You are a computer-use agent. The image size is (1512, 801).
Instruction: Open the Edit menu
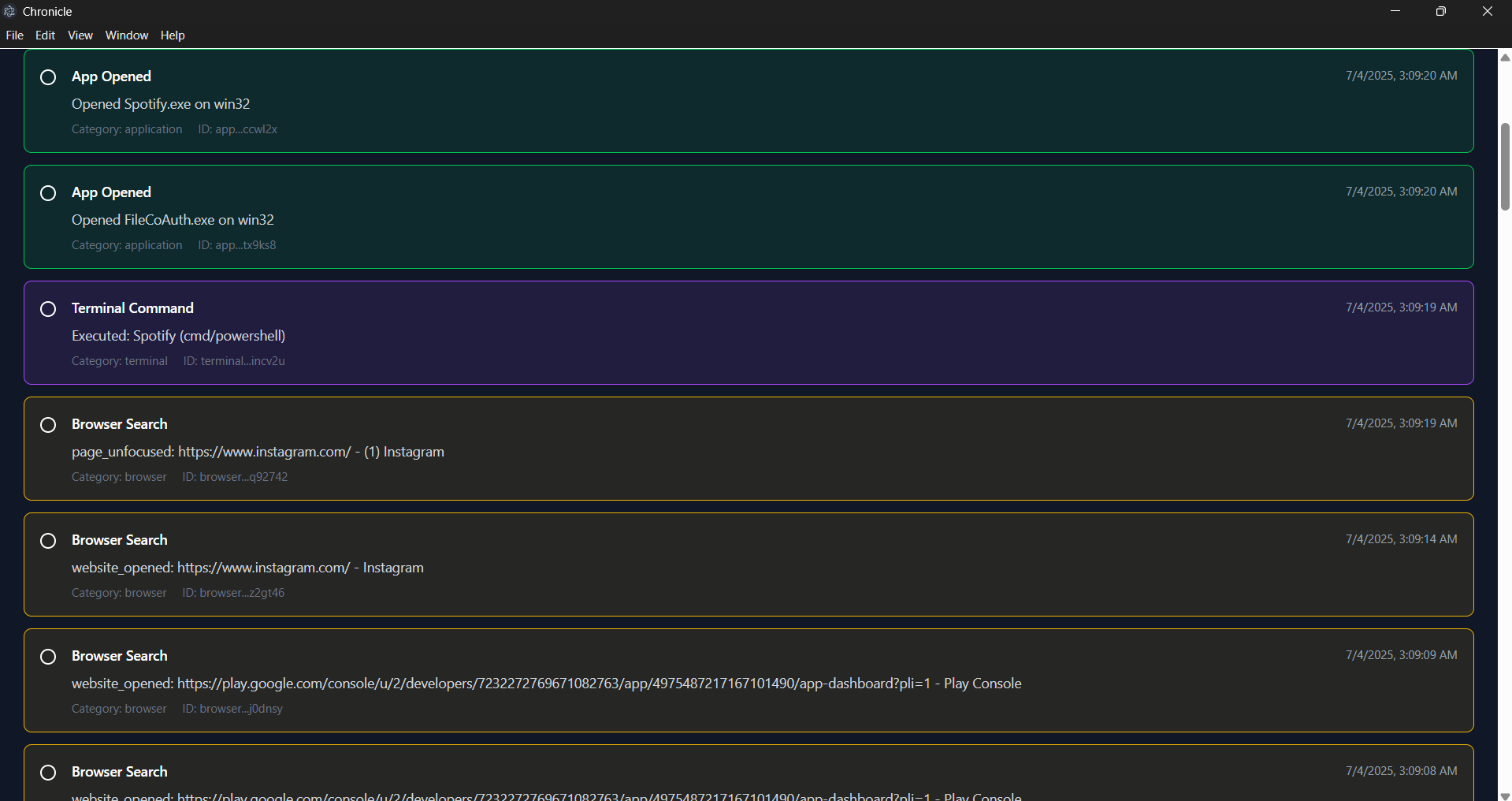coord(45,35)
